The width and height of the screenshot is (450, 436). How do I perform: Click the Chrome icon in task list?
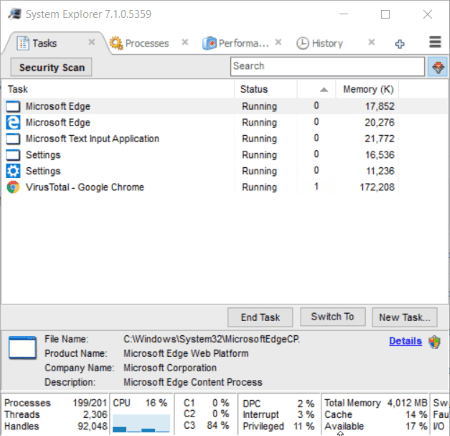[13, 187]
